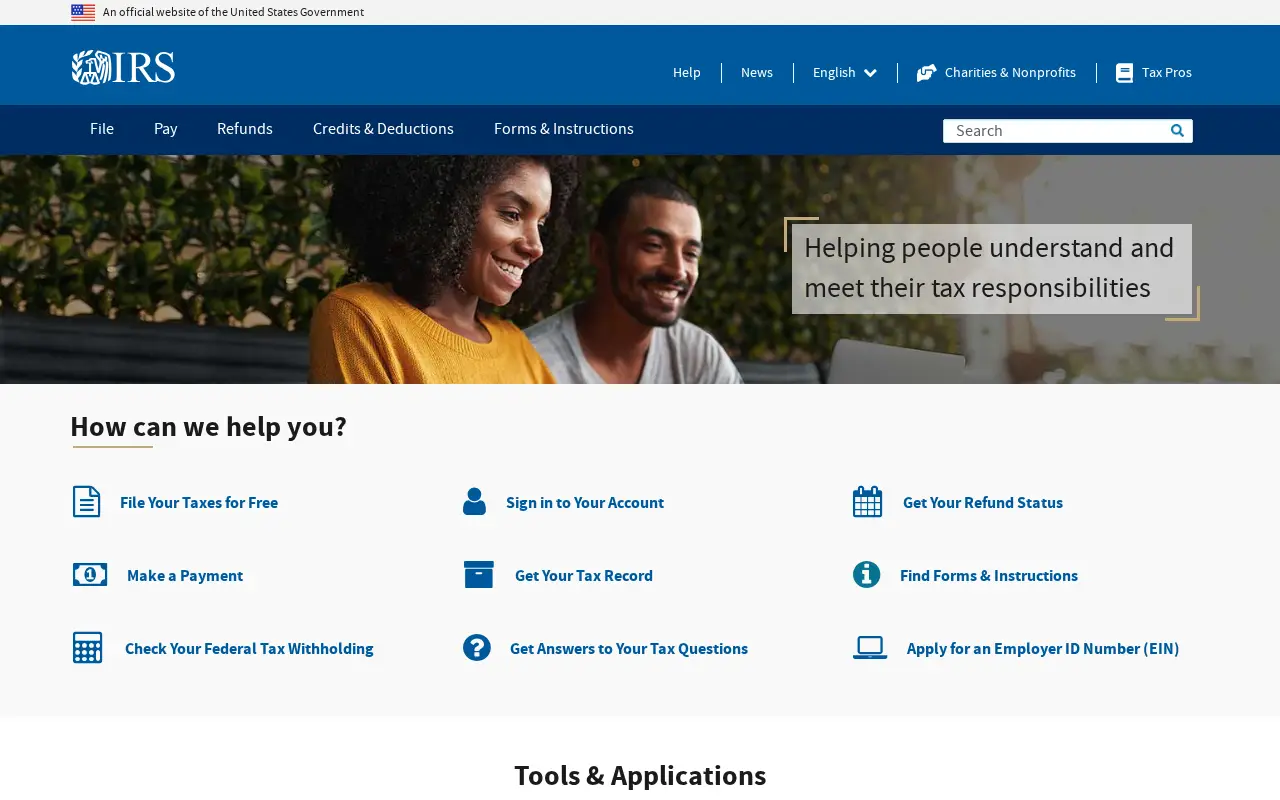The width and height of the screenshot is (1280, 800).
Task: Click the laptop icon for EIN application
Action: pyautogui.click(x=870, y=648)
